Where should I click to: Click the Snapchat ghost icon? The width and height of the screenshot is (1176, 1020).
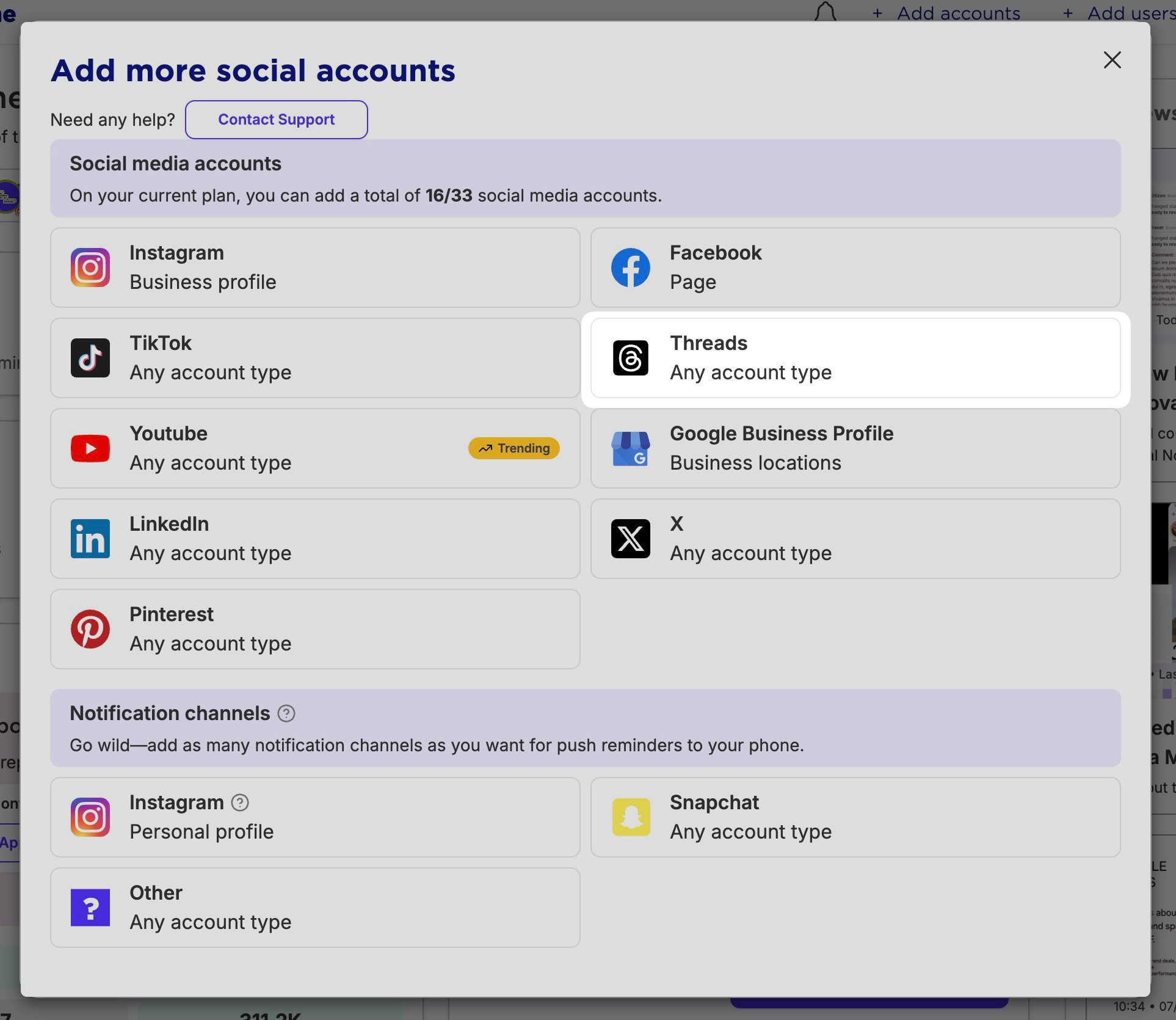(x=630, y=817)
